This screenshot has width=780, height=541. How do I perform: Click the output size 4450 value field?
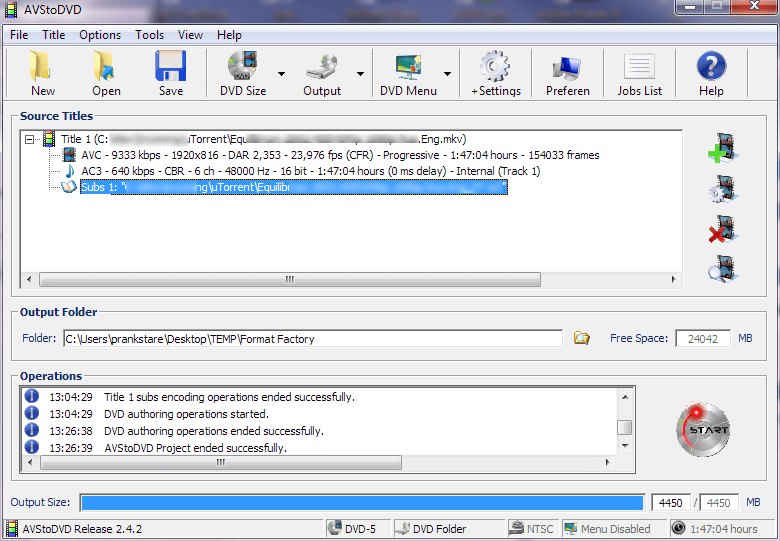[x=671, y=503]
